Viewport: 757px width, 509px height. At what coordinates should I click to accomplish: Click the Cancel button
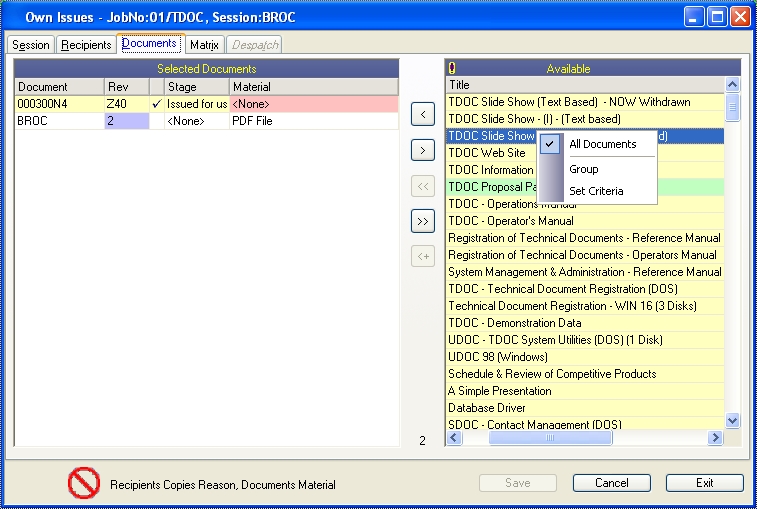pyautogui.click(x=612, y=483)
